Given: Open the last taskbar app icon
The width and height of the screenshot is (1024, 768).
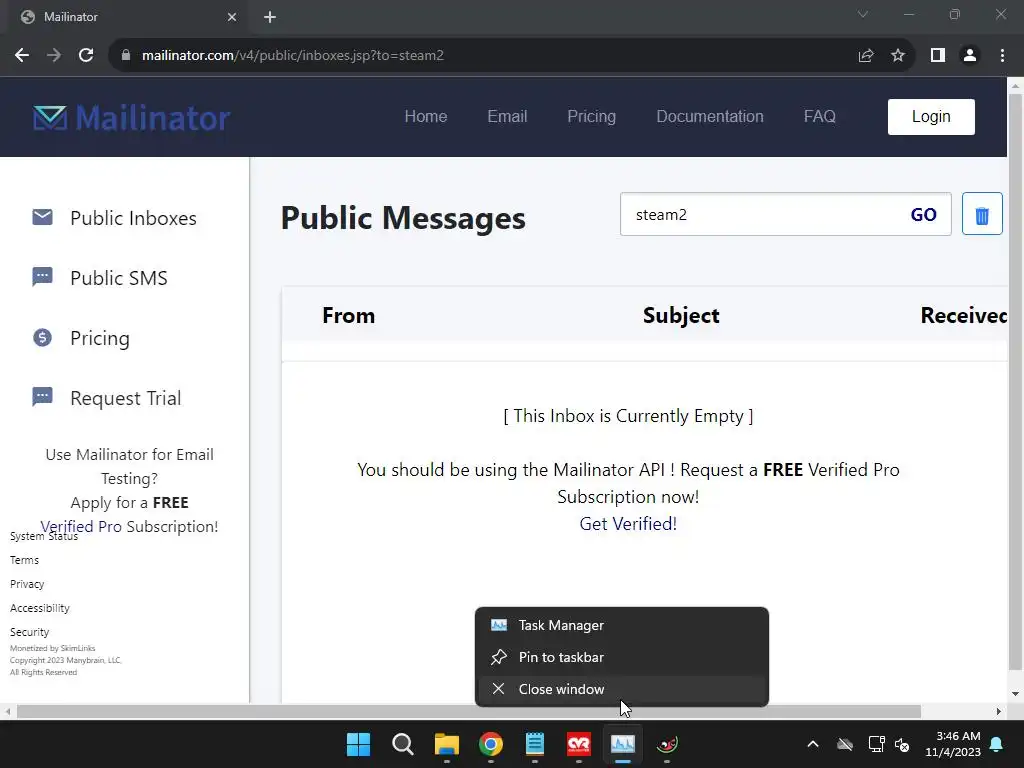Looking at the screenshot, I should click(x=667, y=744).
